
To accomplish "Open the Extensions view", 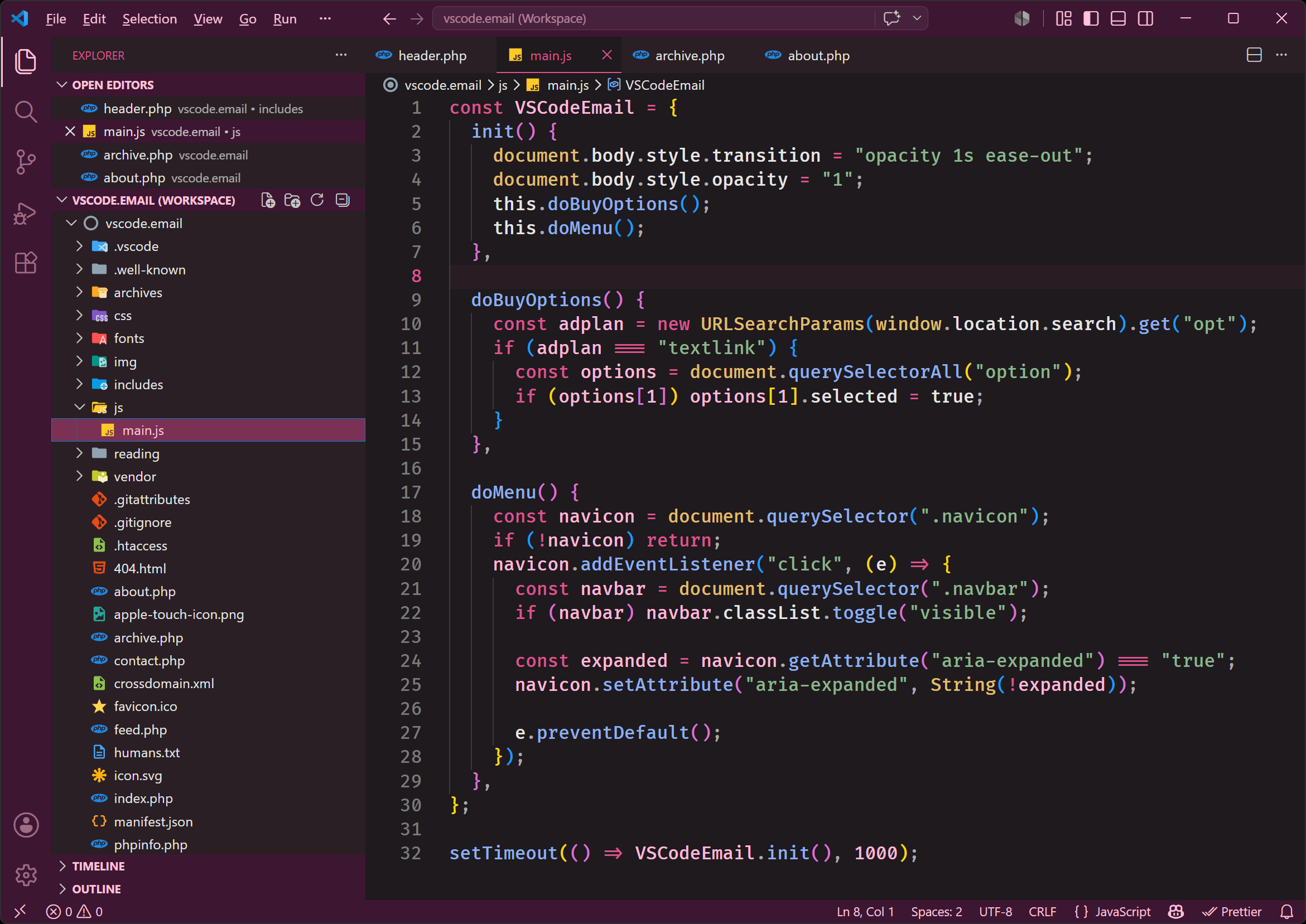I will click(x=26, y=263).
